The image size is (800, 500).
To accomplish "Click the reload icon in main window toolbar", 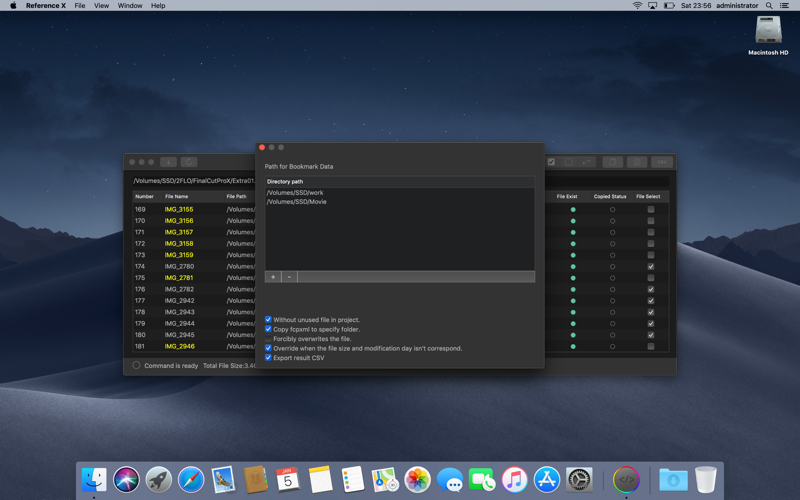I will (188, 162).
